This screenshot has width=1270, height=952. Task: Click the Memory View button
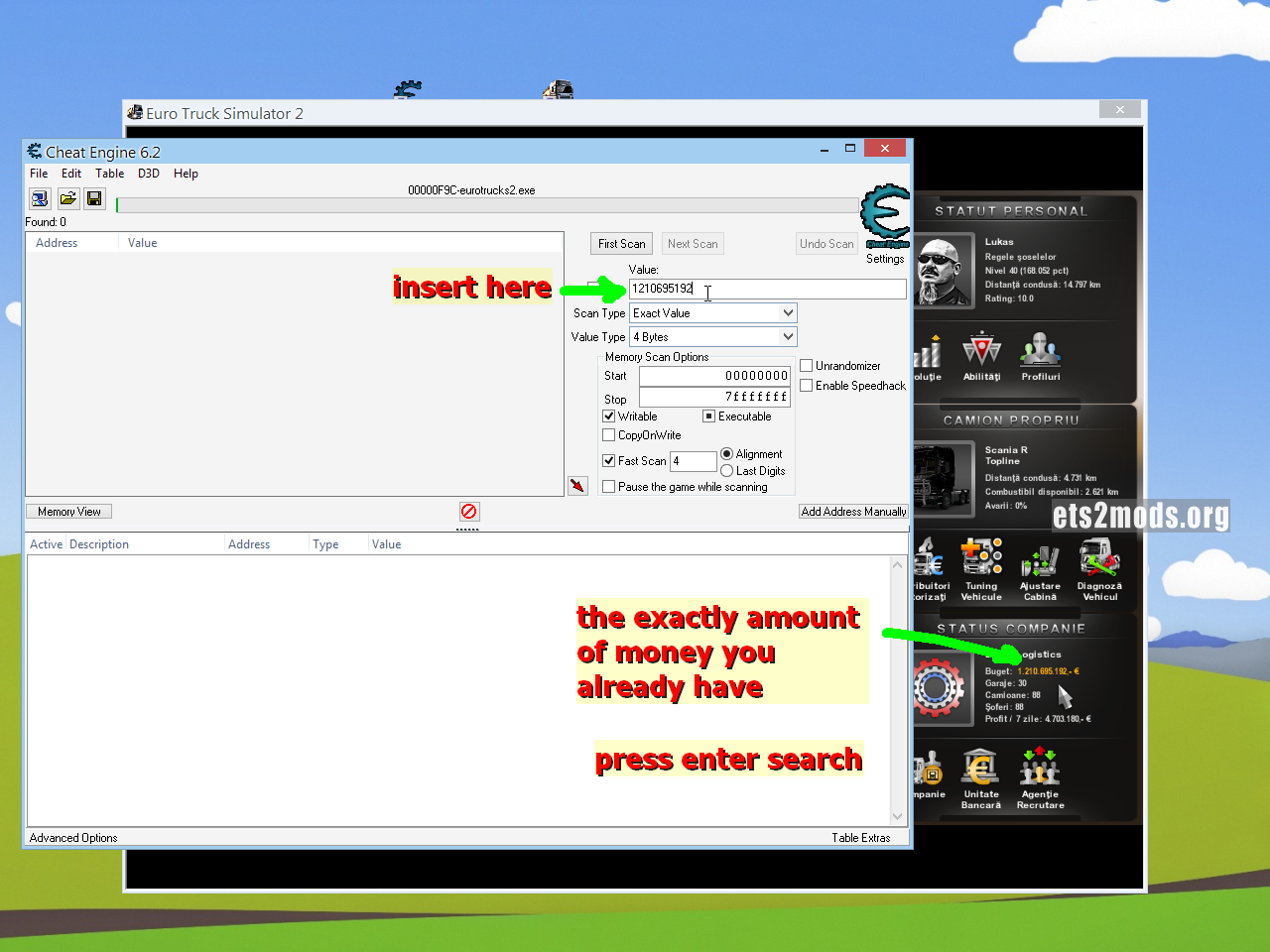[69, 512]
